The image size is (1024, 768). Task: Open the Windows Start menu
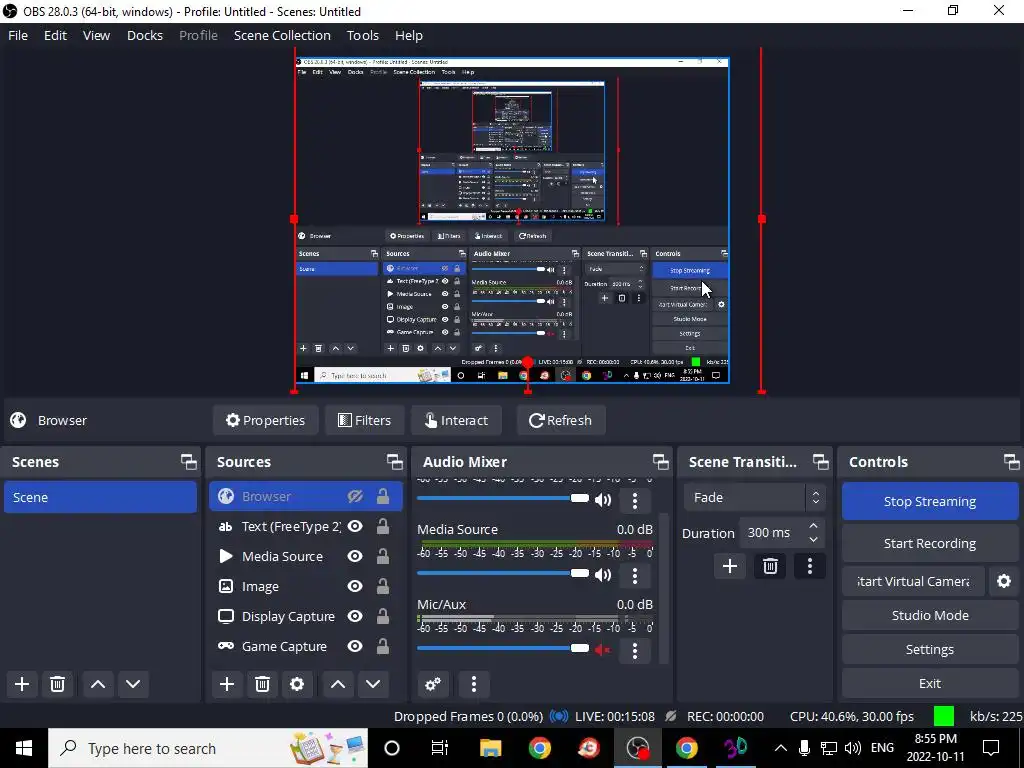click(x=24, y=748)
